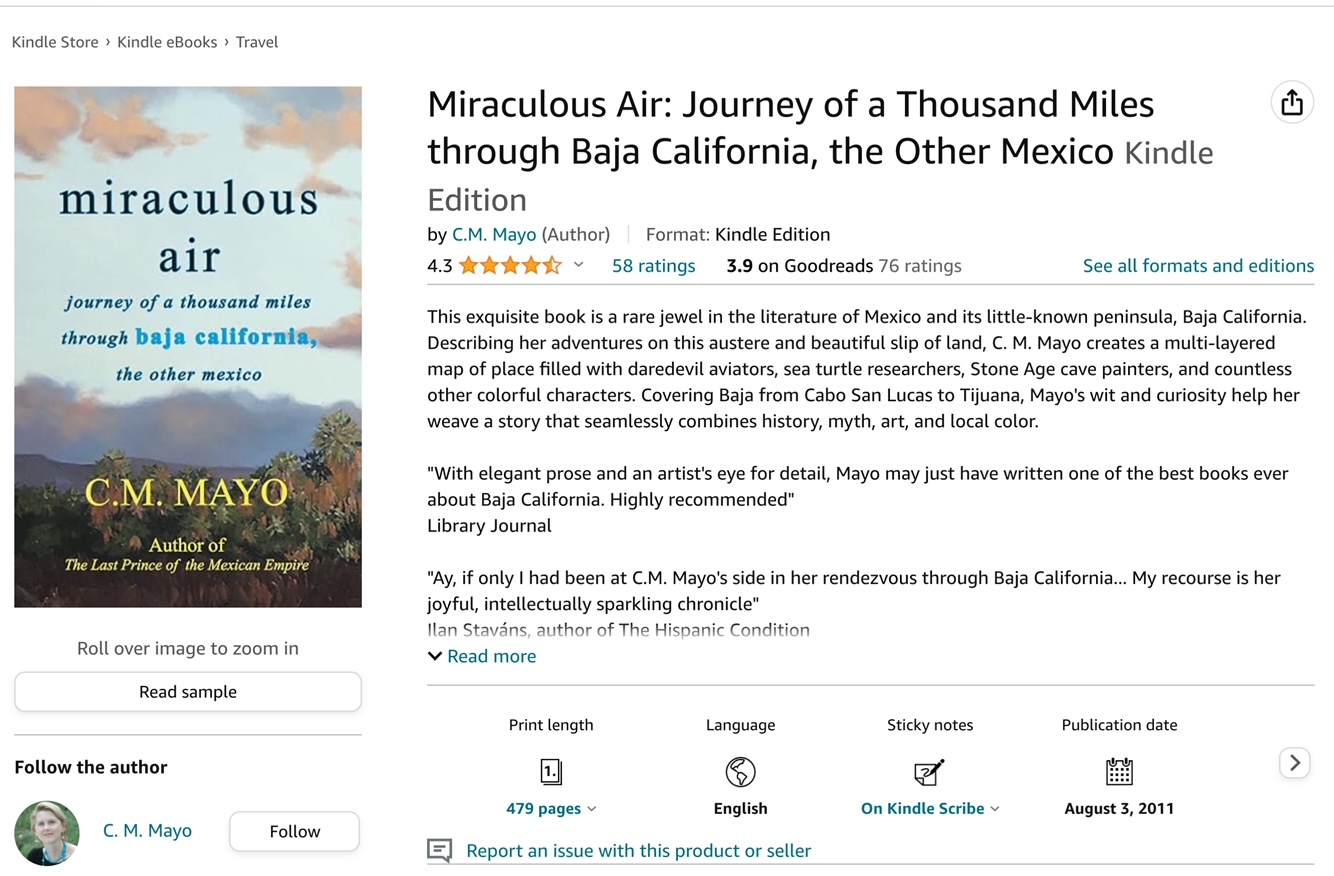Open the 58 ratings link
The height and width of the screenshot is (876, 1334).
pos(653,266)
